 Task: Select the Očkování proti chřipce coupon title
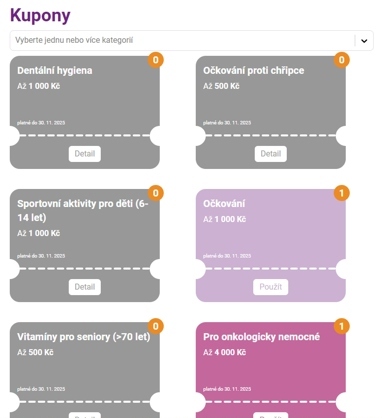254,71
